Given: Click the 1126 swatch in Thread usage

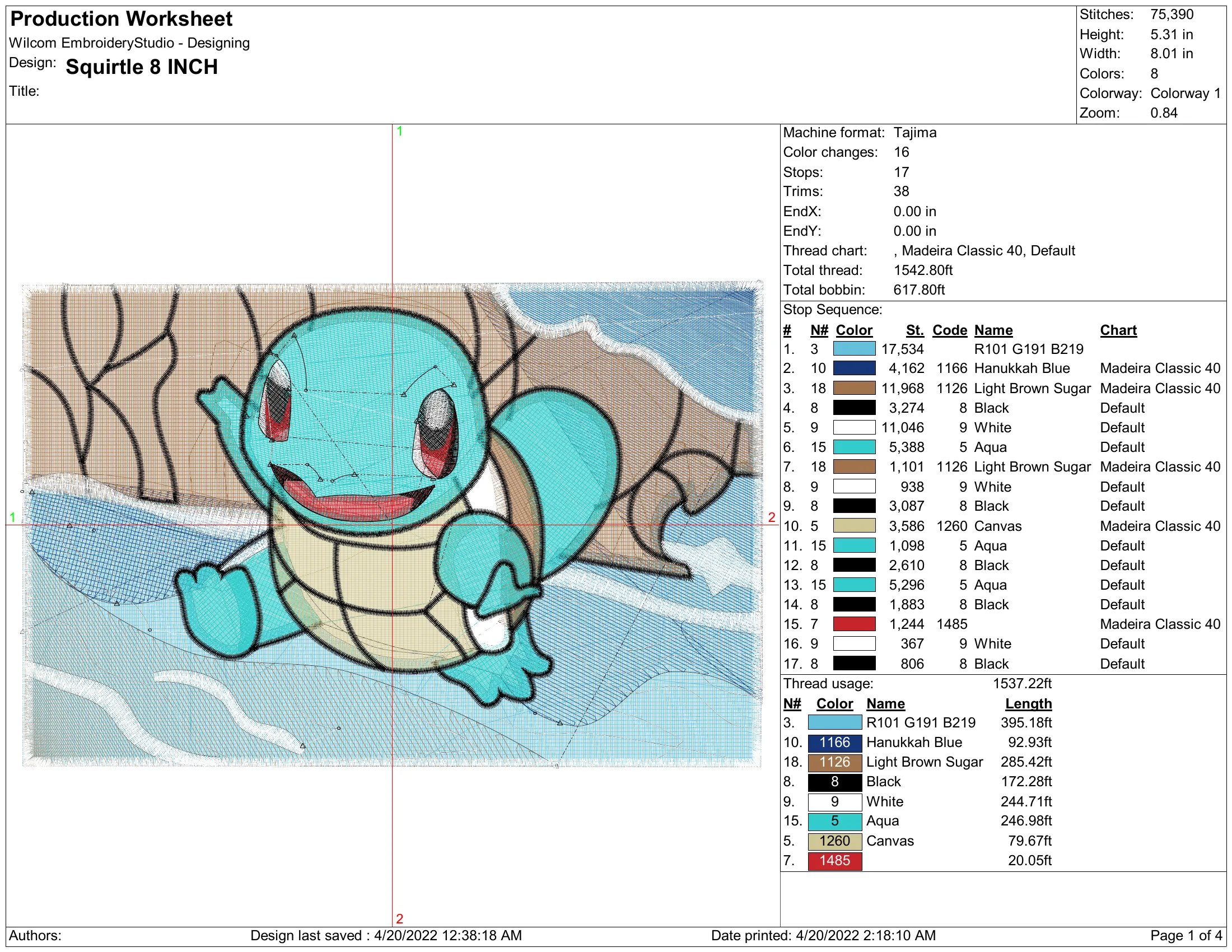Looking at the screenshot, I should click(834, 763).
